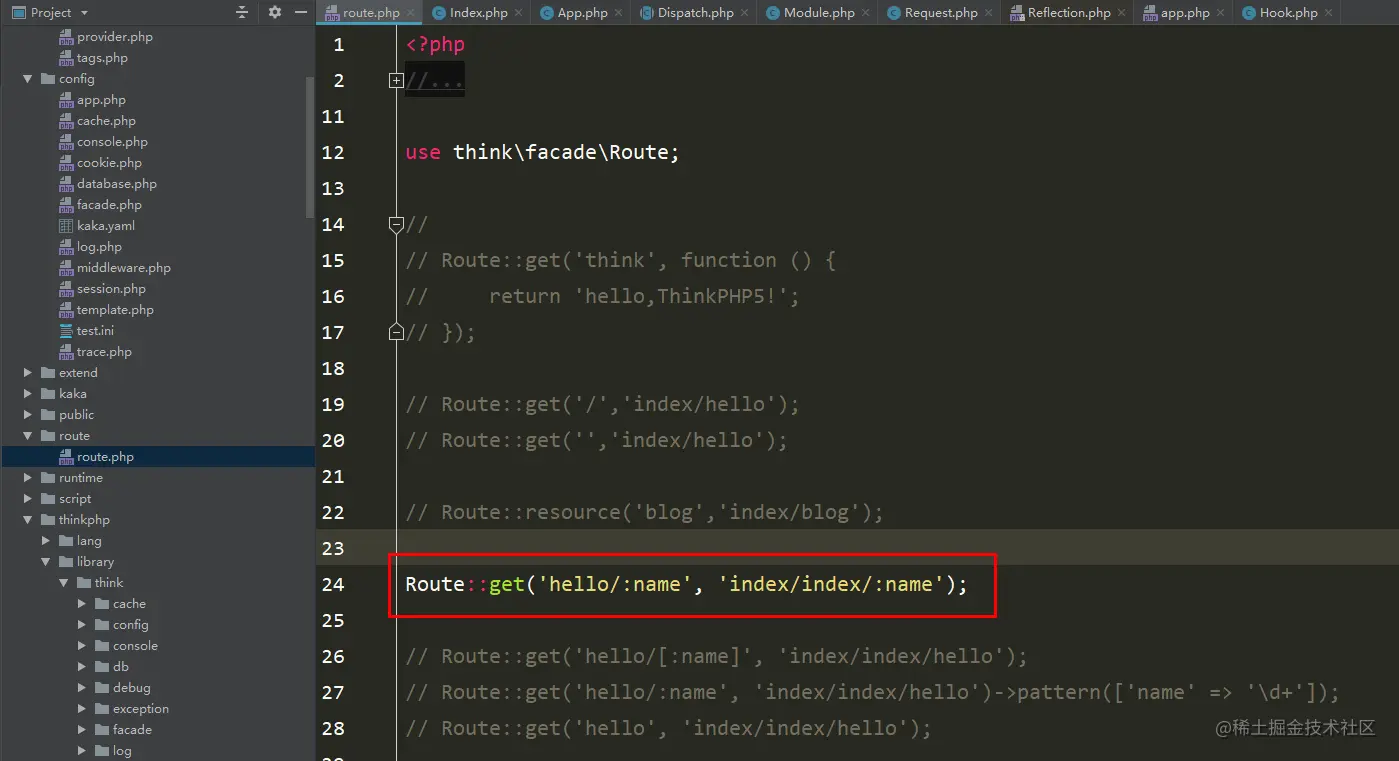This screenshot has height=761, width=1399.
Task: Close the Index.php editor tab
Action: tap(519, 13)
